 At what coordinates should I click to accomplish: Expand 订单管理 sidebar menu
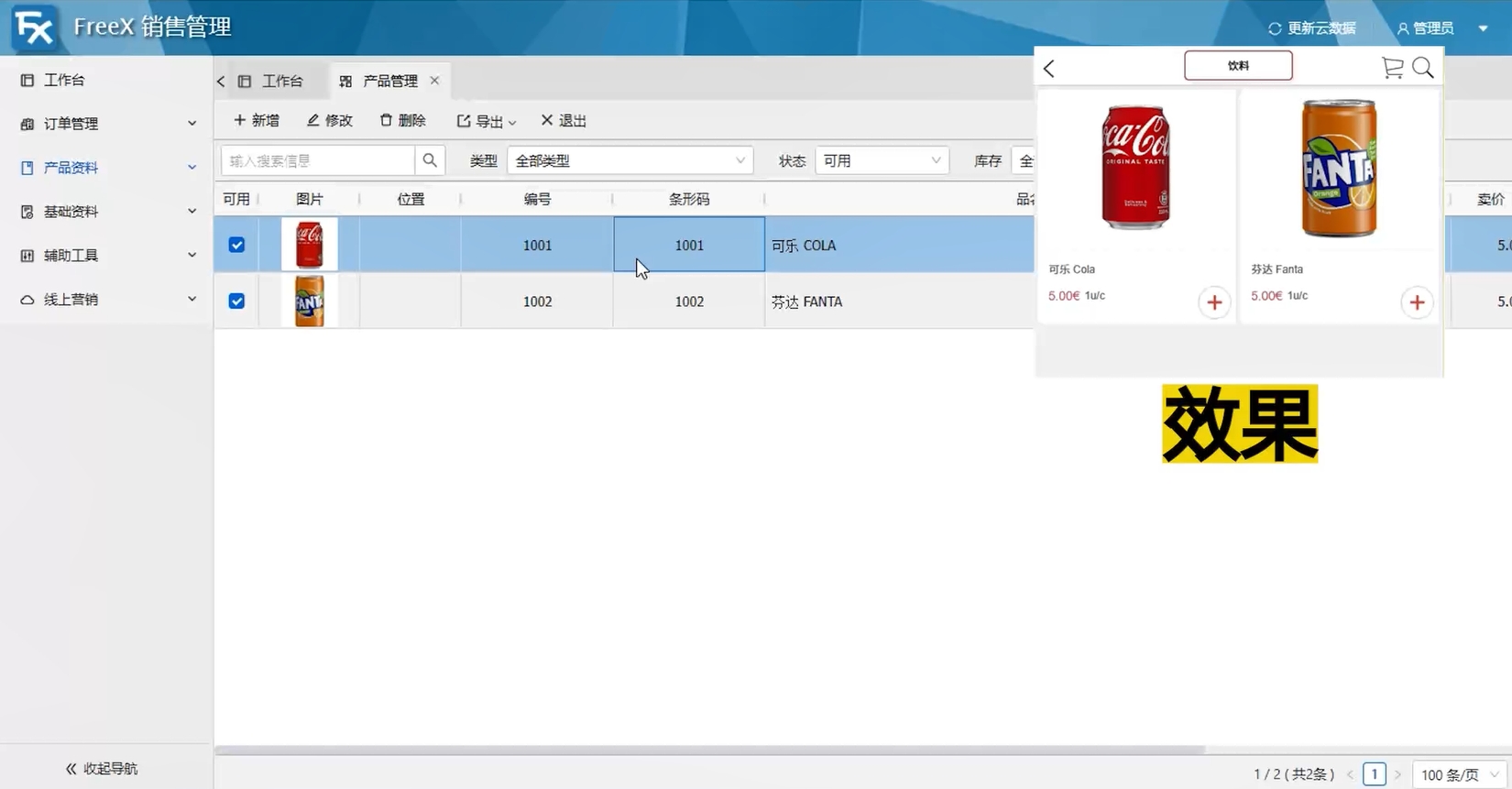[x=106, y=124]
